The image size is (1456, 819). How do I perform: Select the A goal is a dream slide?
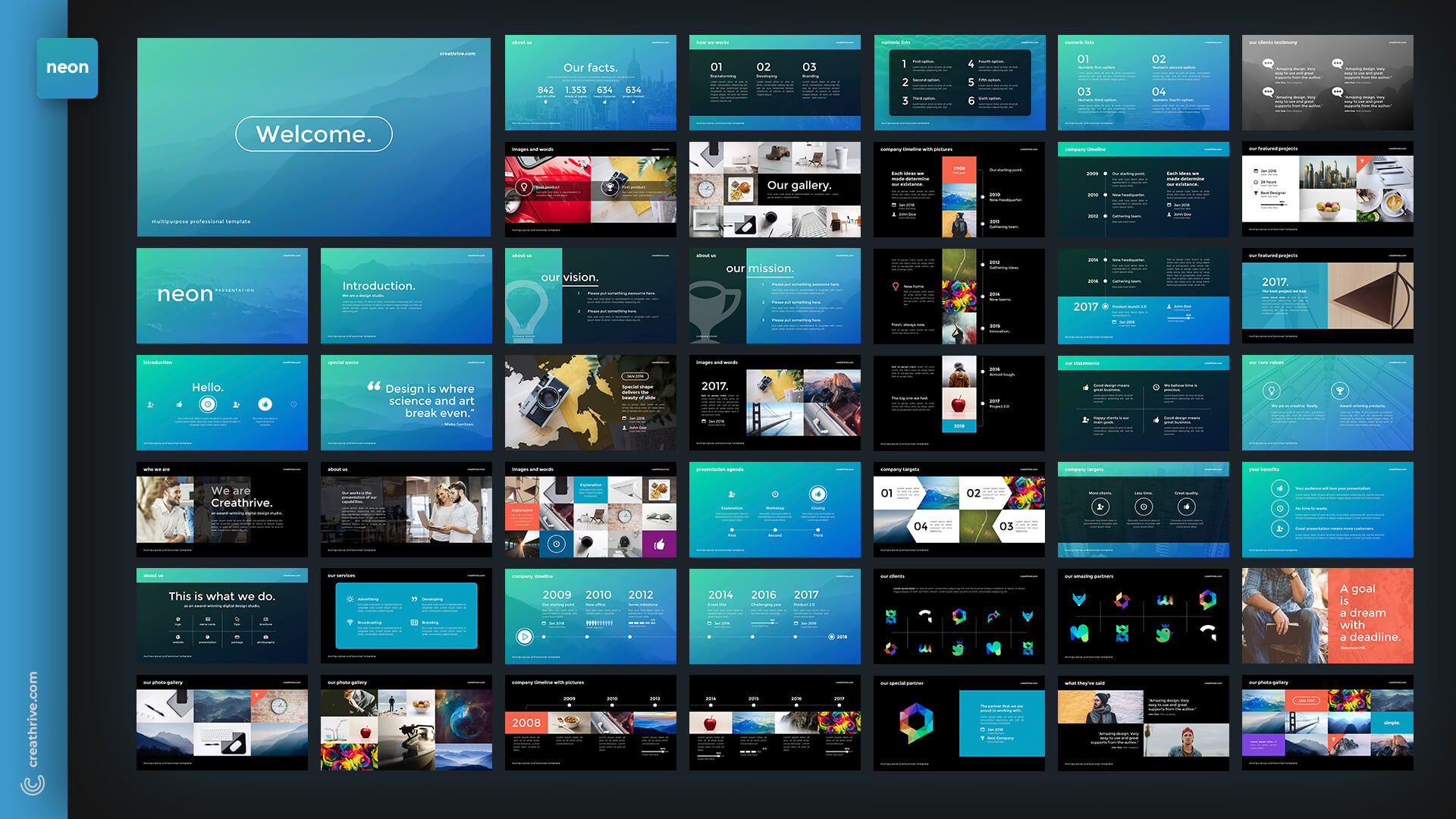(1327, 616)
